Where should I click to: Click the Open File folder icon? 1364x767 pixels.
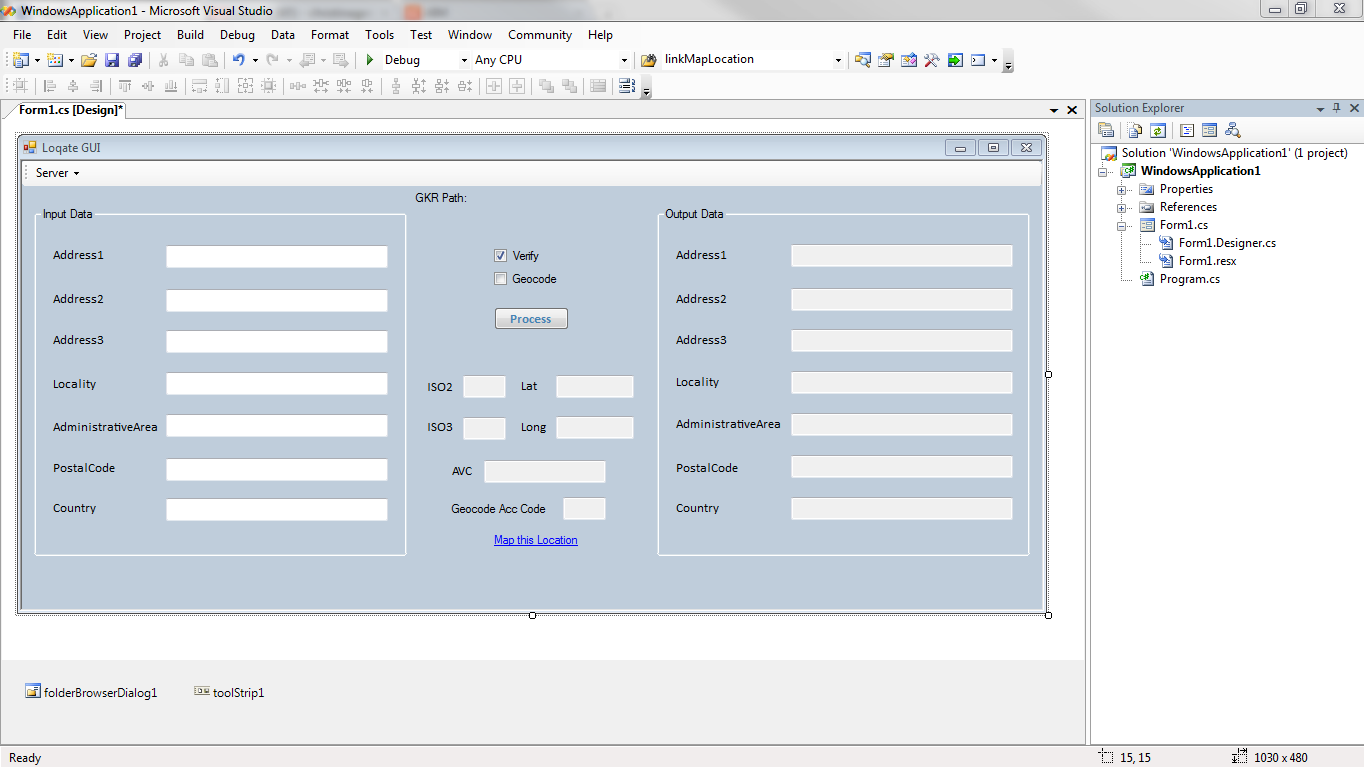(x=89, y=60)
